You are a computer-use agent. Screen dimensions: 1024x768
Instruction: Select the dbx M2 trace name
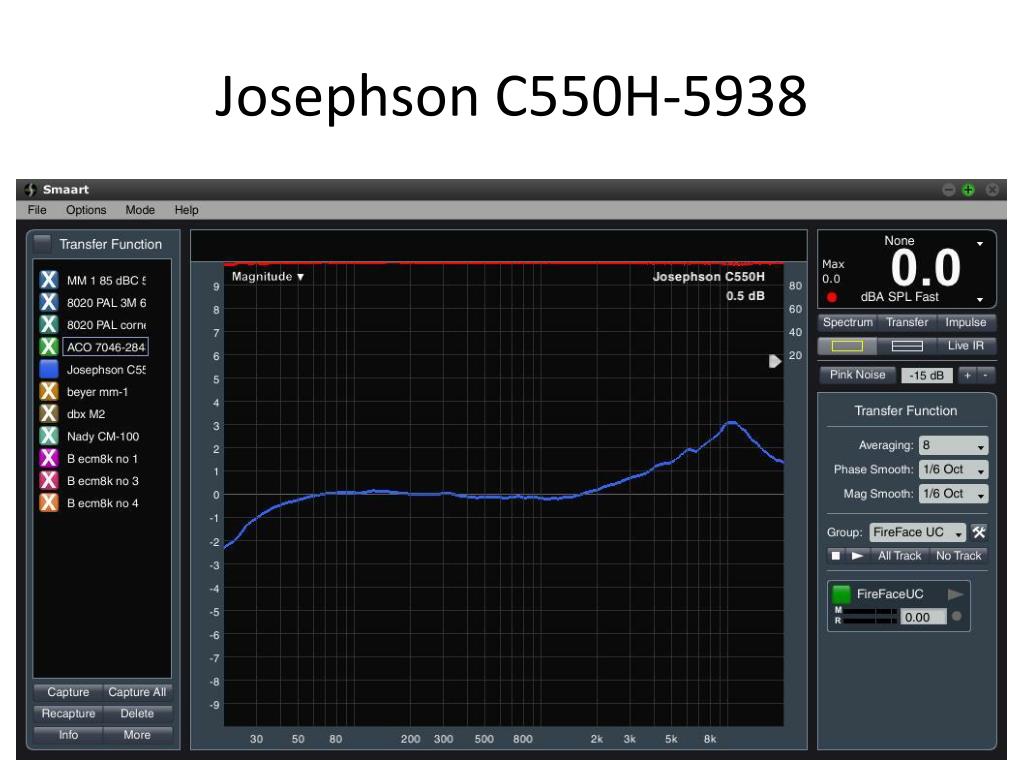[86, 414]
